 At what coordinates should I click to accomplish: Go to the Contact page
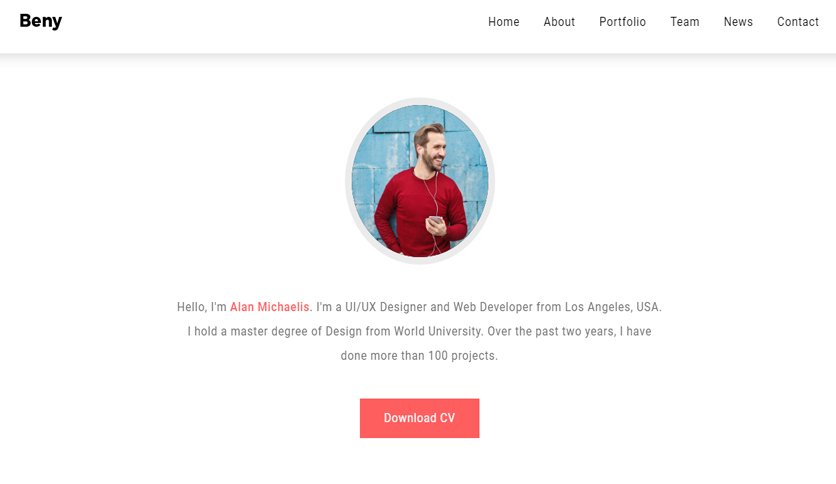click(x=798, y=22)
